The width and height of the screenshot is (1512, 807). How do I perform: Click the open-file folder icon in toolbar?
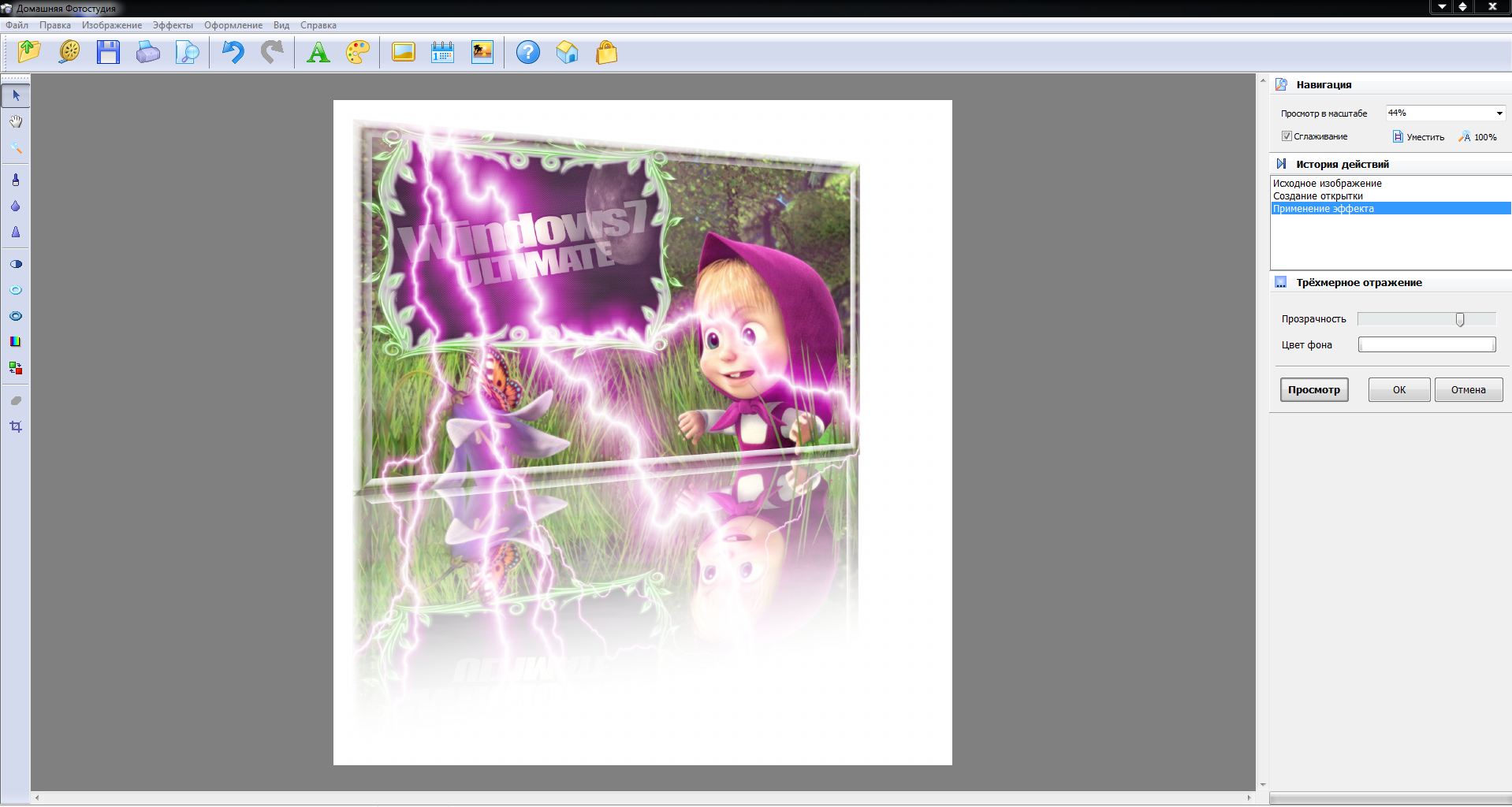tap(29, 52)
